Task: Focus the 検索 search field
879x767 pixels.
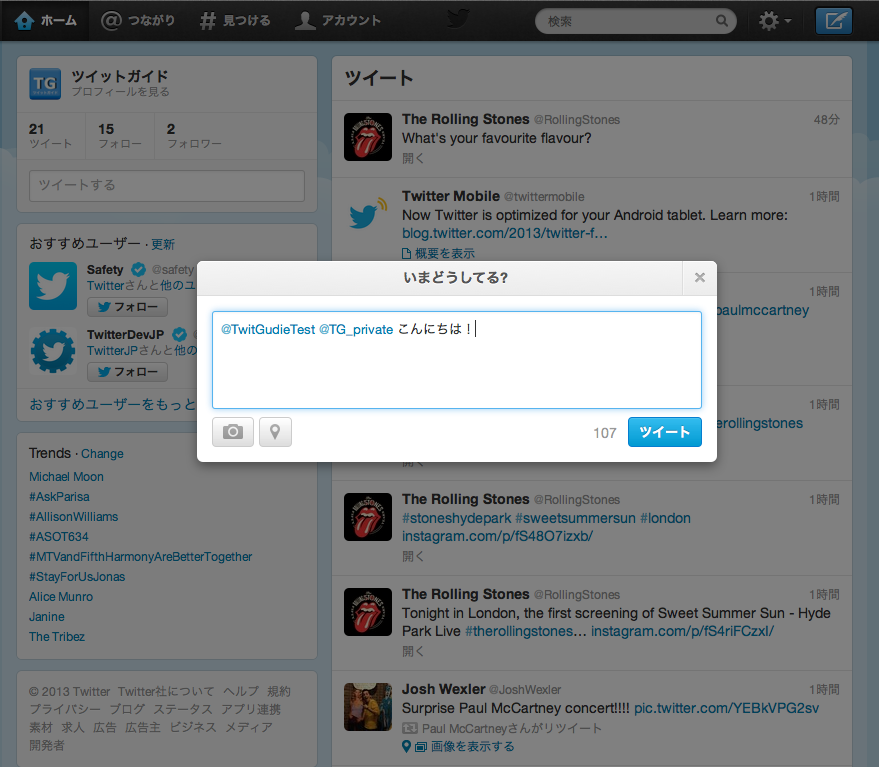Action: [x=636, y=21]
